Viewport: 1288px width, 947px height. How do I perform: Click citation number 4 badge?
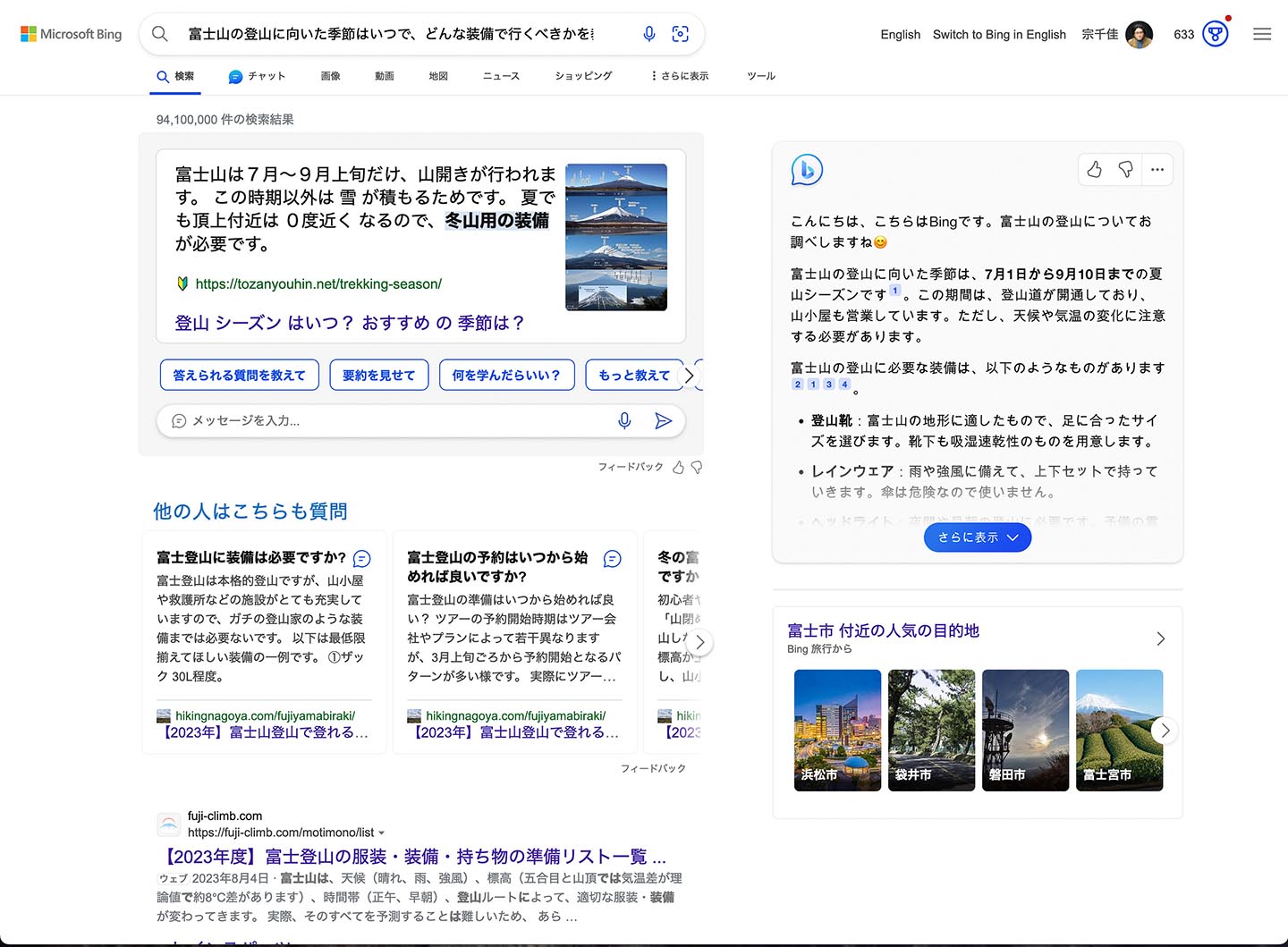click(x=844, y=385)
